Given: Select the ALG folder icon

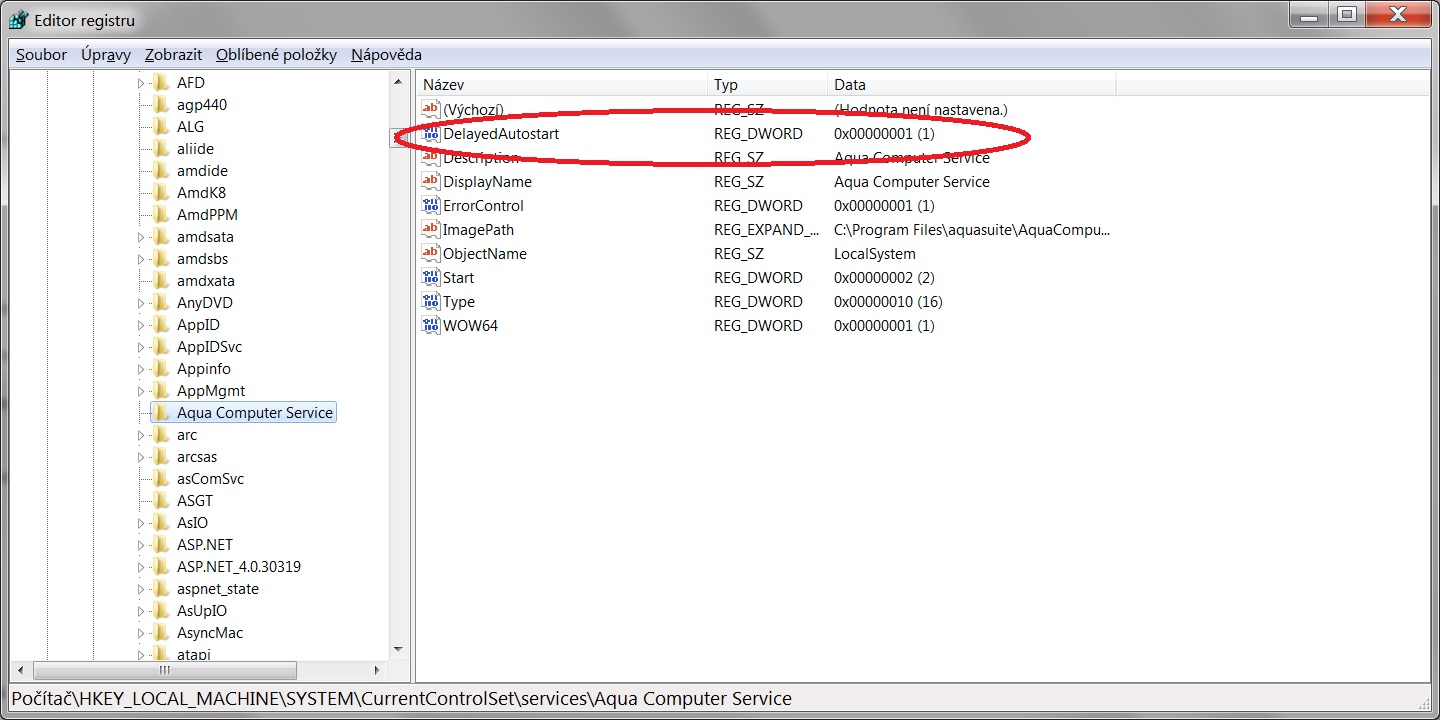Looking at the screenshot, I should pos(161,127).
